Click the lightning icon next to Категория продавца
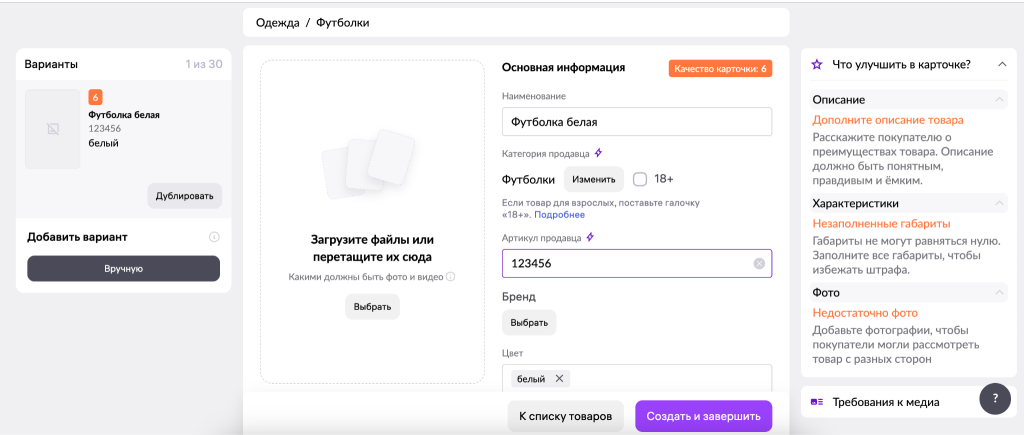The image size is (1024, 435). coord(598,153)
